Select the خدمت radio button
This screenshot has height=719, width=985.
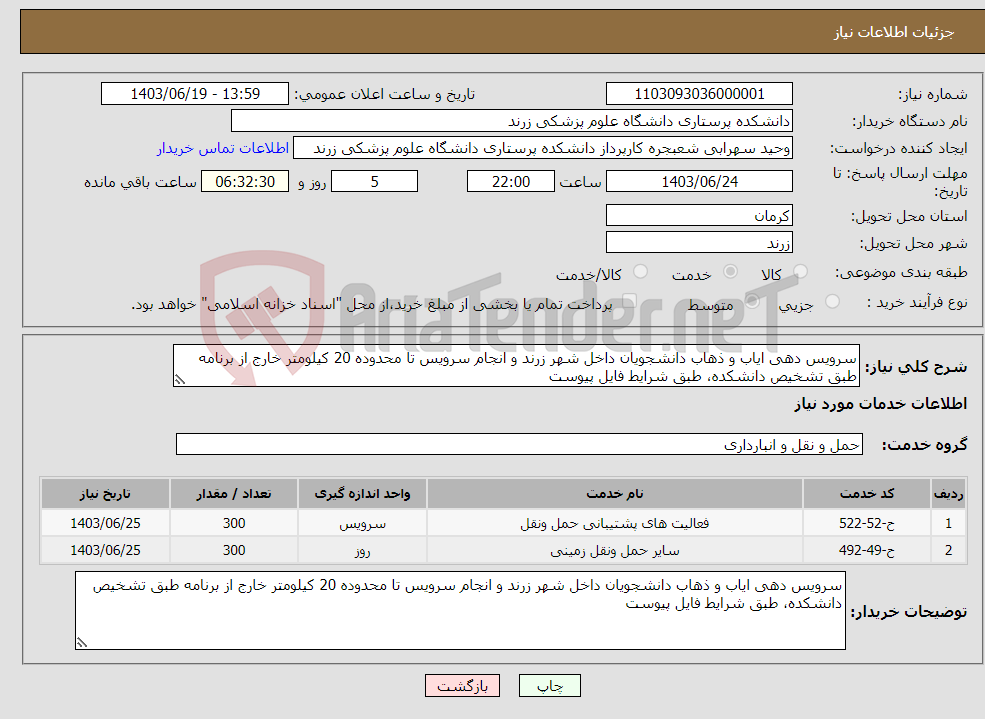(730, 271)
